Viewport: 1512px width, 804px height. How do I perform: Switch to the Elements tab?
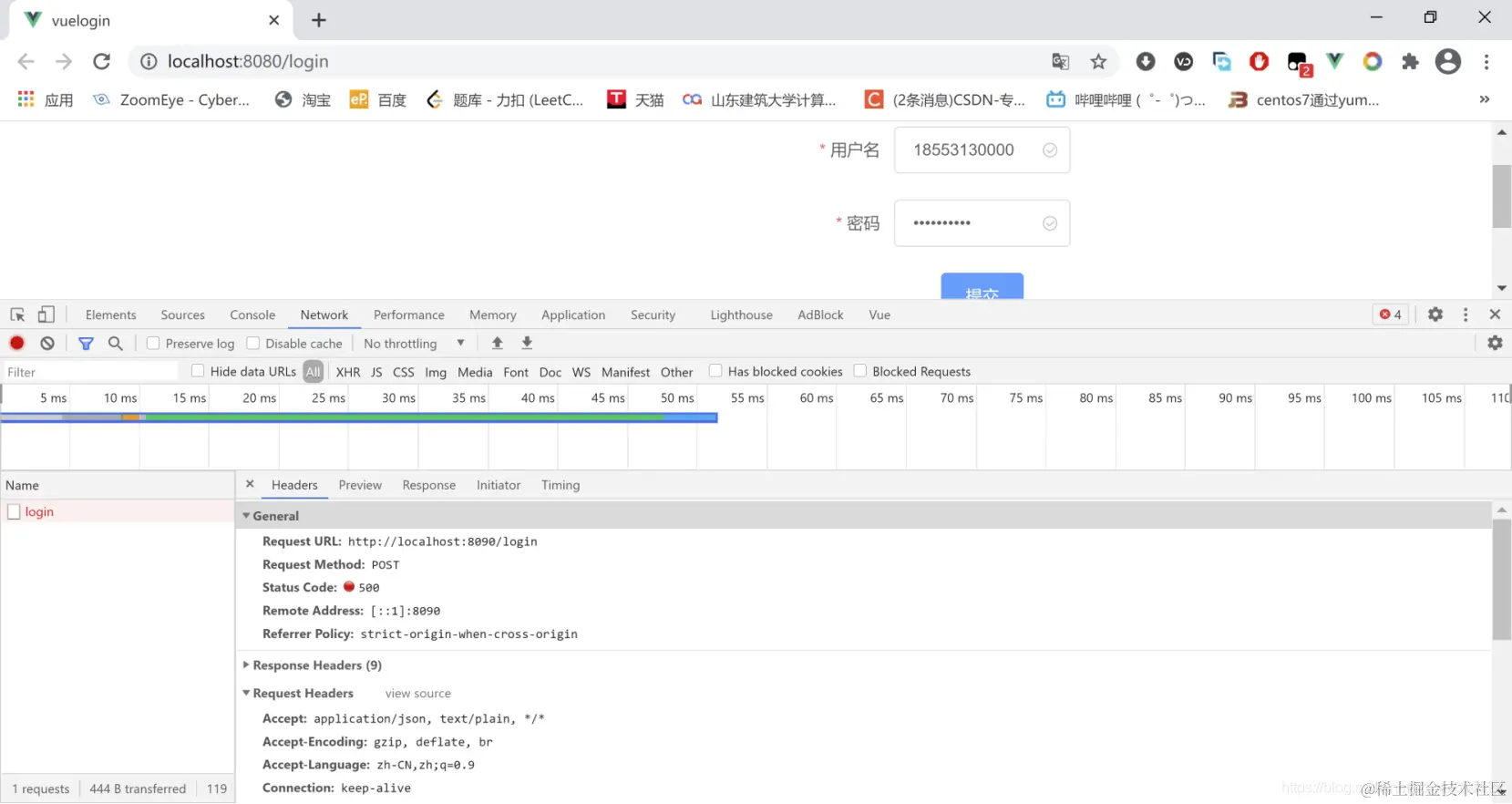(111, 314)
